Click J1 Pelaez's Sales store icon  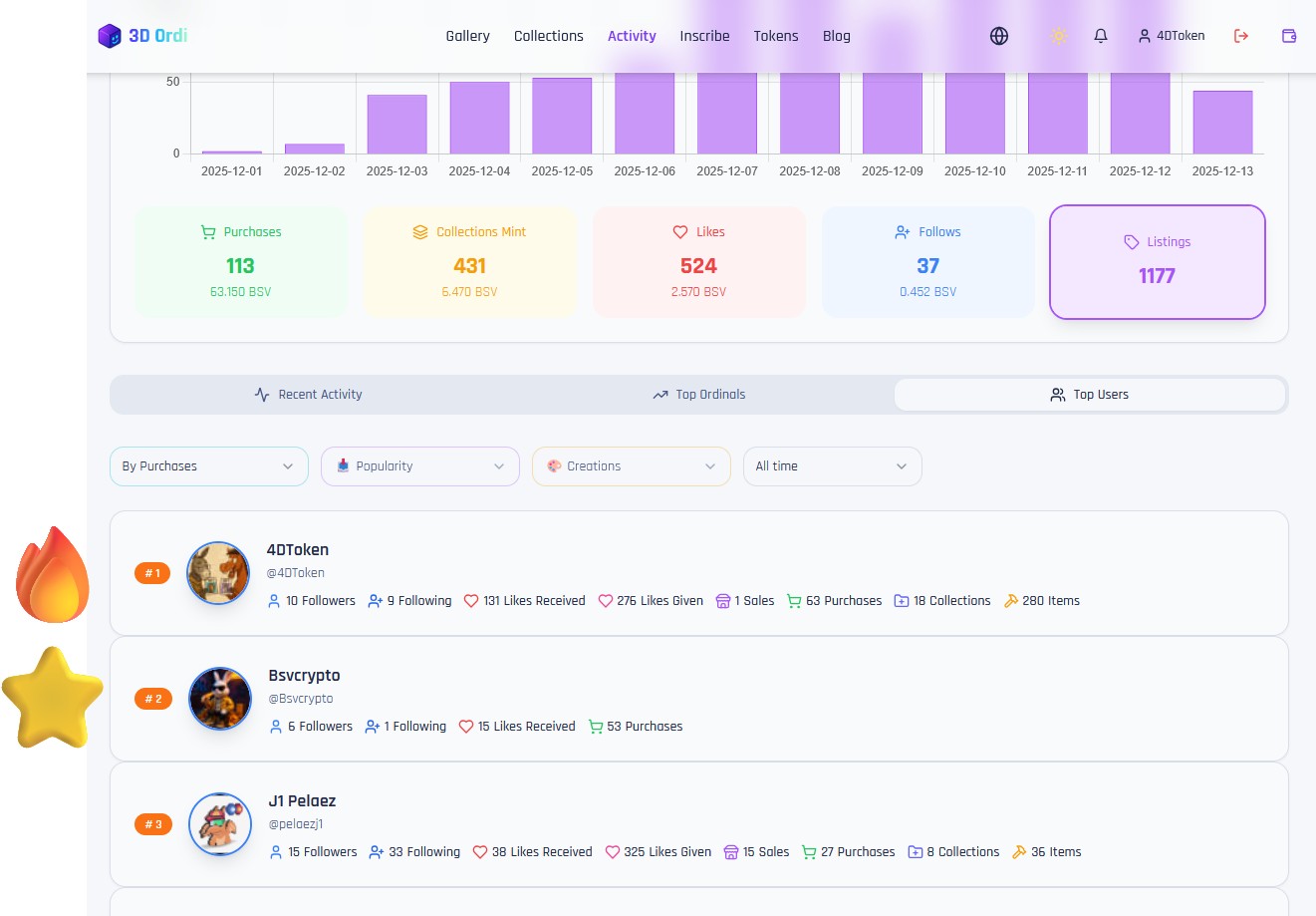pyautogui.click(x=731, y=852)
